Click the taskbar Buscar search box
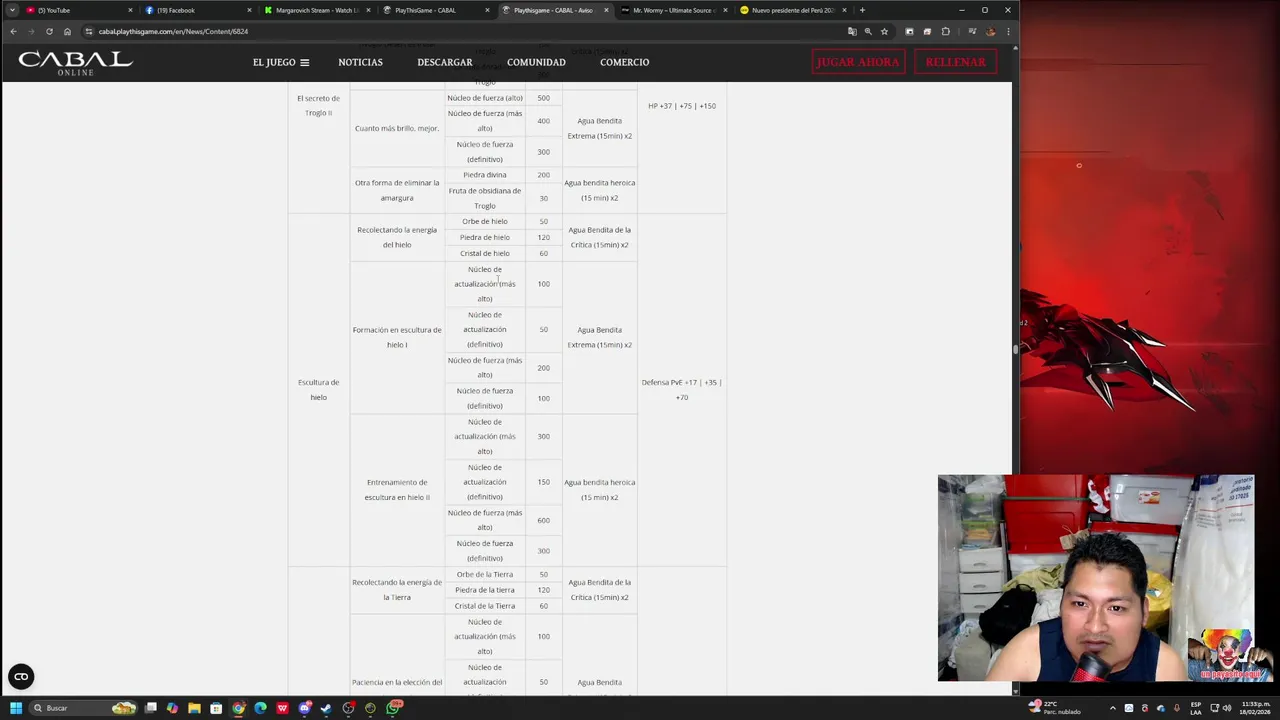The height and width of the screenshot is (720, 1280). tap(84, 708)
